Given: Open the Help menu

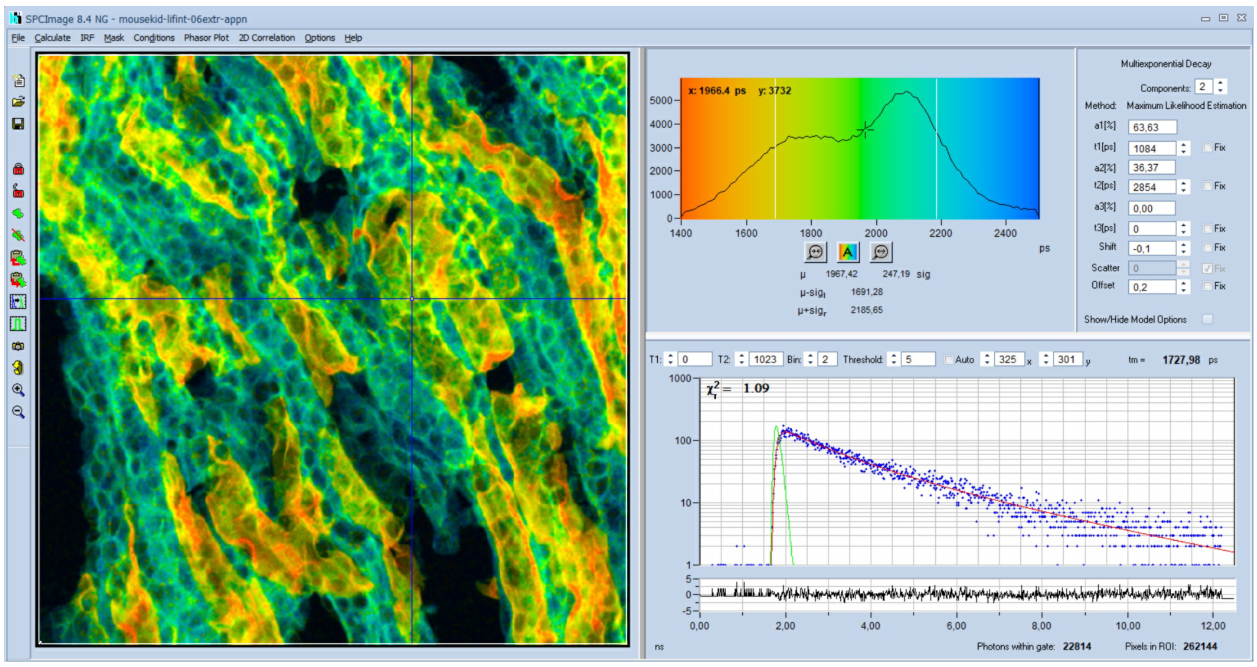Looking at the screenshot, I should click(353, 38).
